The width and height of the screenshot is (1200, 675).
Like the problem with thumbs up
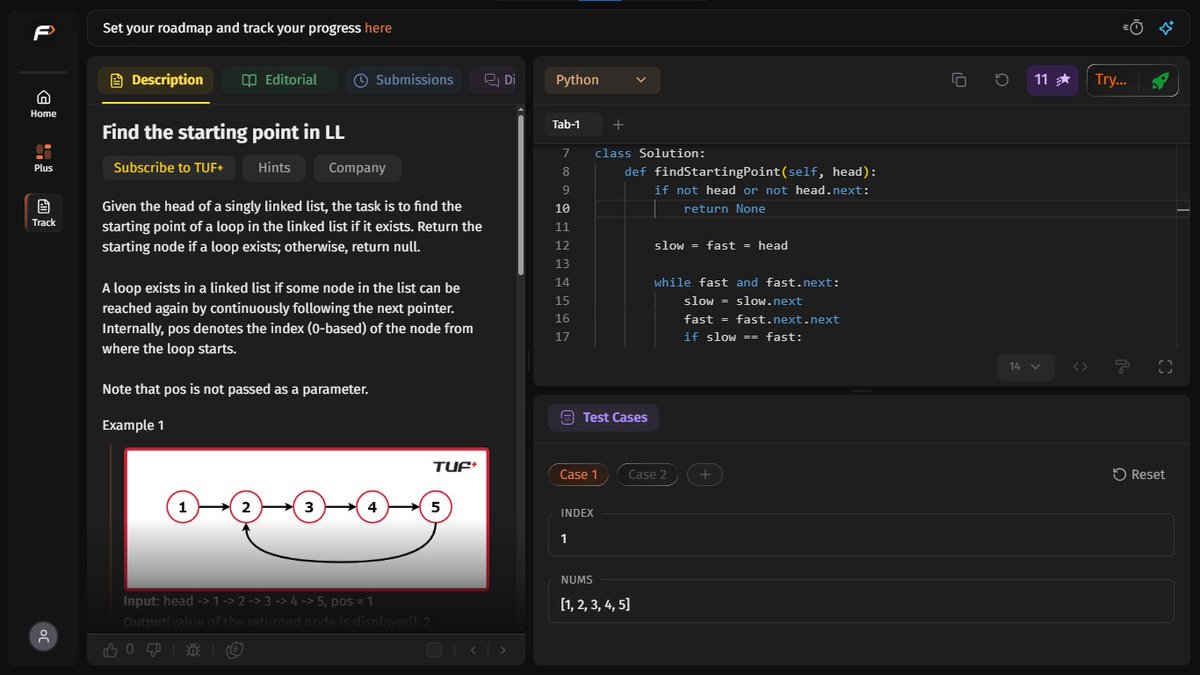point(111,650)
